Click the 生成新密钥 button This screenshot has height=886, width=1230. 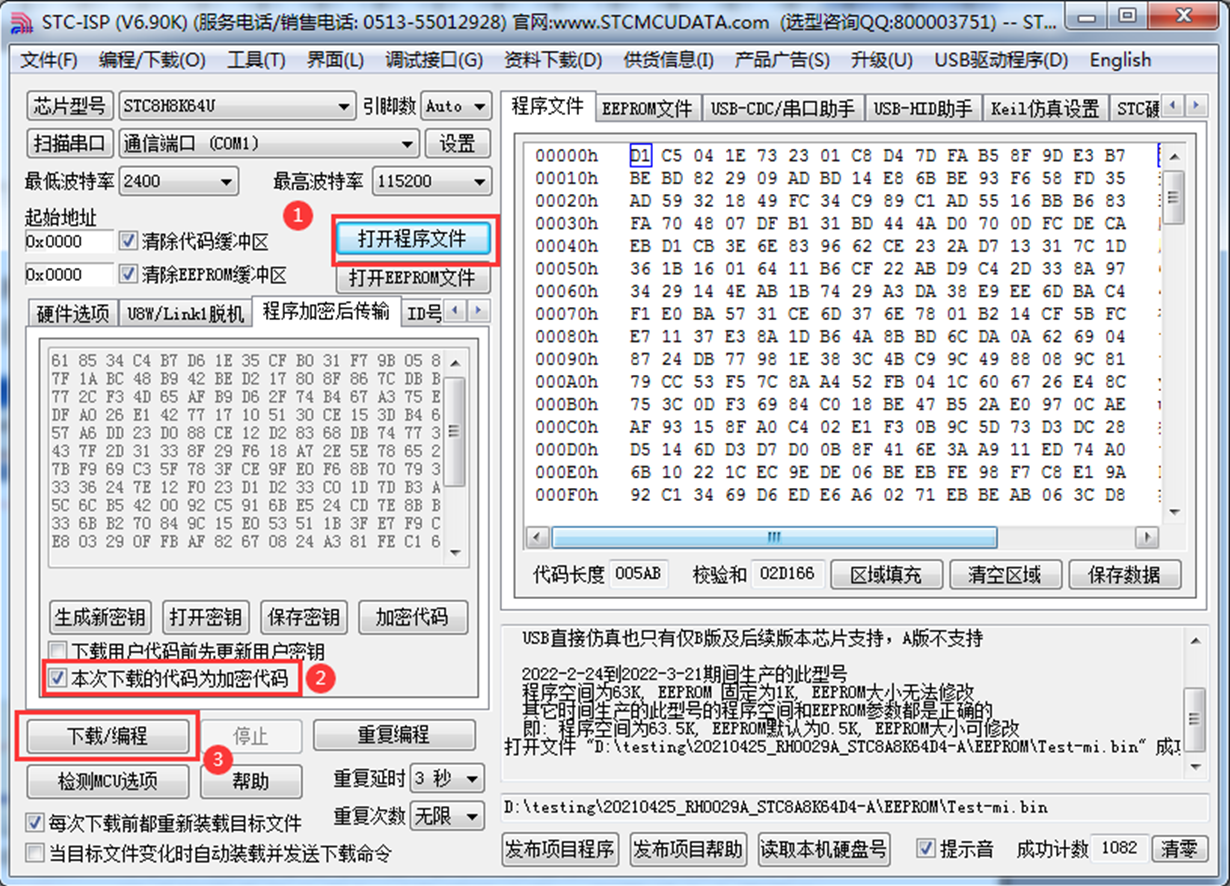pos(100,617)
